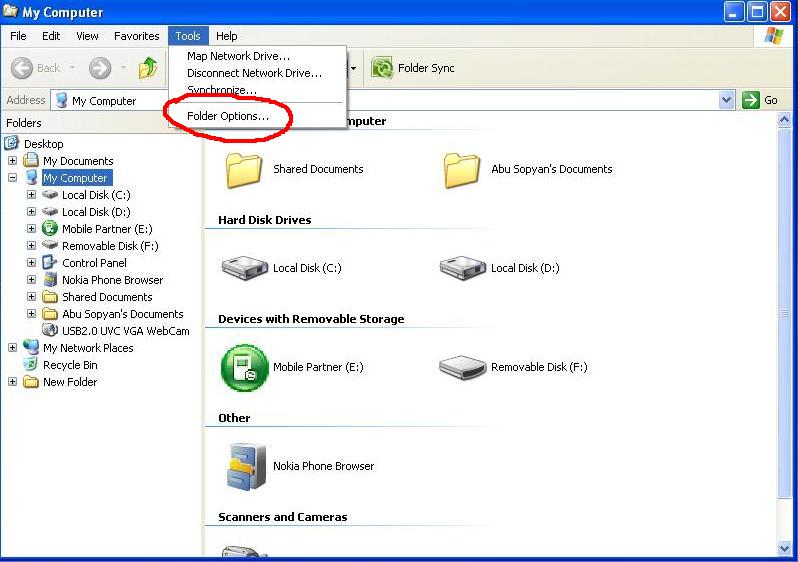Expand My Network Places tree node
The height and width of the screenshot is (562, 798).
pyautogui.click(x=13, y=348)
